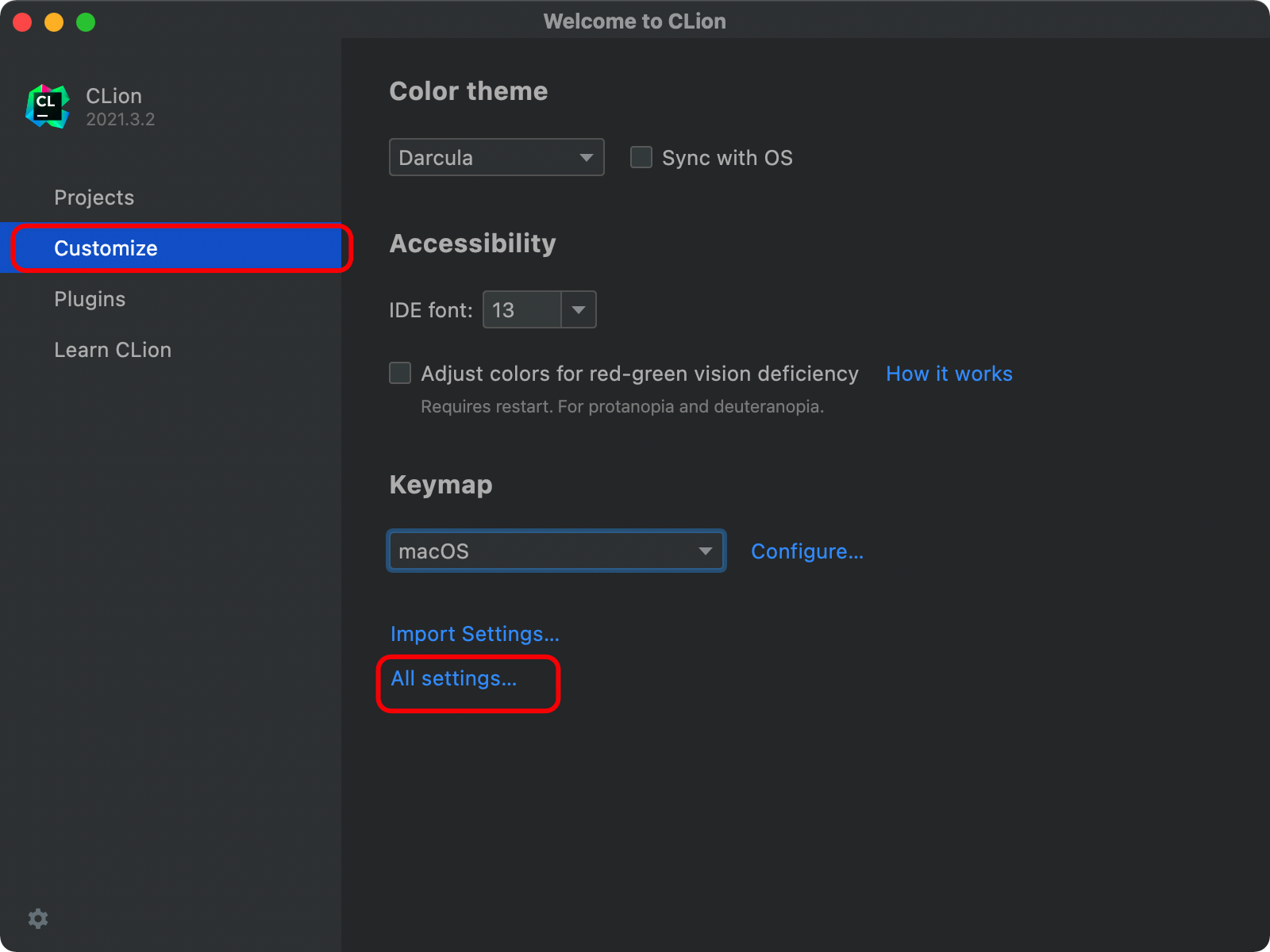This screenshot has width=1270, height=952.
Task: Click the How it works link
Action: point(949,373)
